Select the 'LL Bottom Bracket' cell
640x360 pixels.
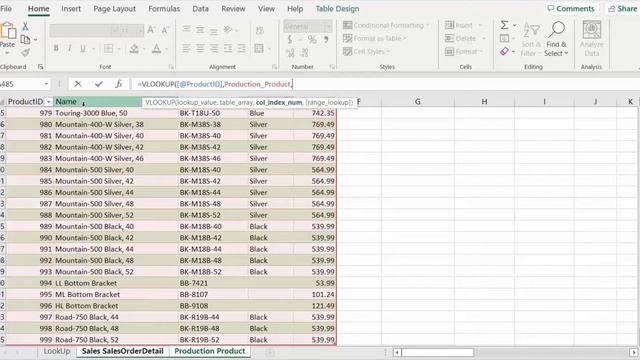tap(117, 283)
